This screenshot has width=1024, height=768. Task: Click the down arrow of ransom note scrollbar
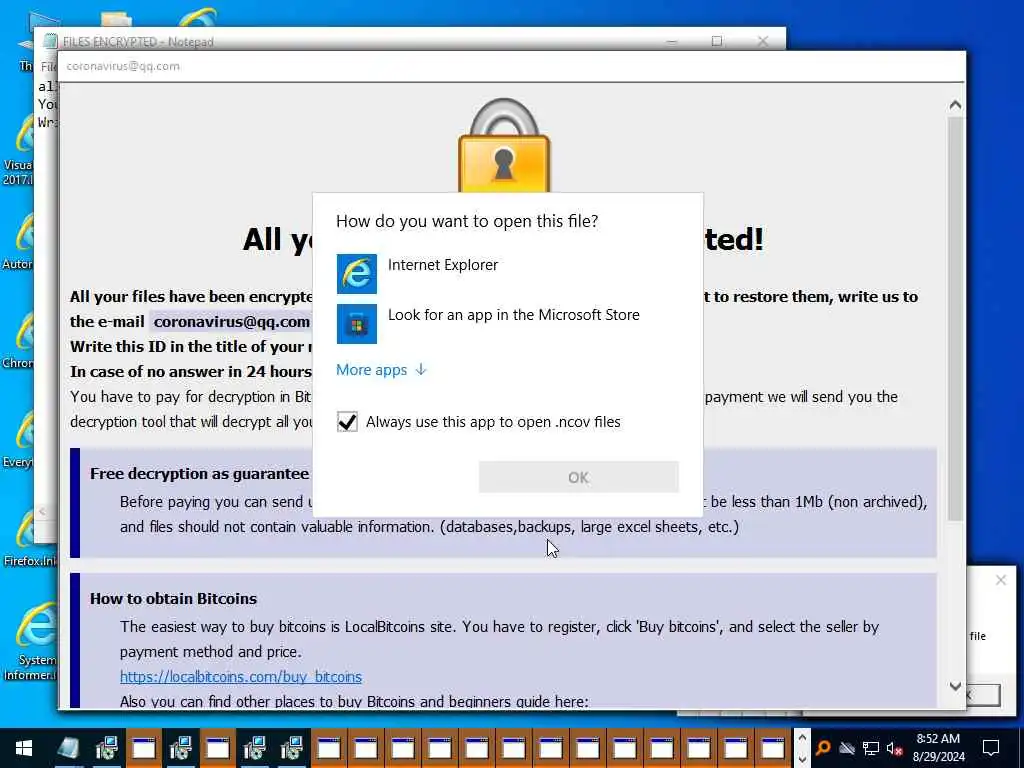[x=955, y=686]
